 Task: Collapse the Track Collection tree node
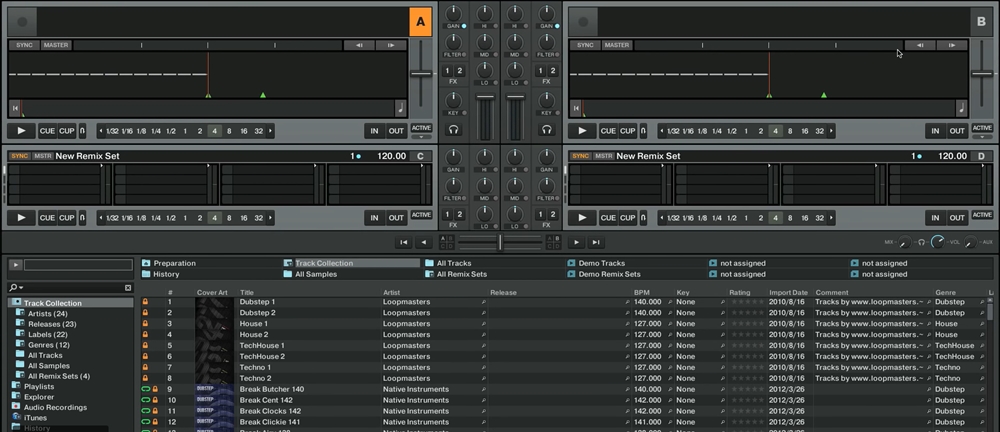point(16,303)
